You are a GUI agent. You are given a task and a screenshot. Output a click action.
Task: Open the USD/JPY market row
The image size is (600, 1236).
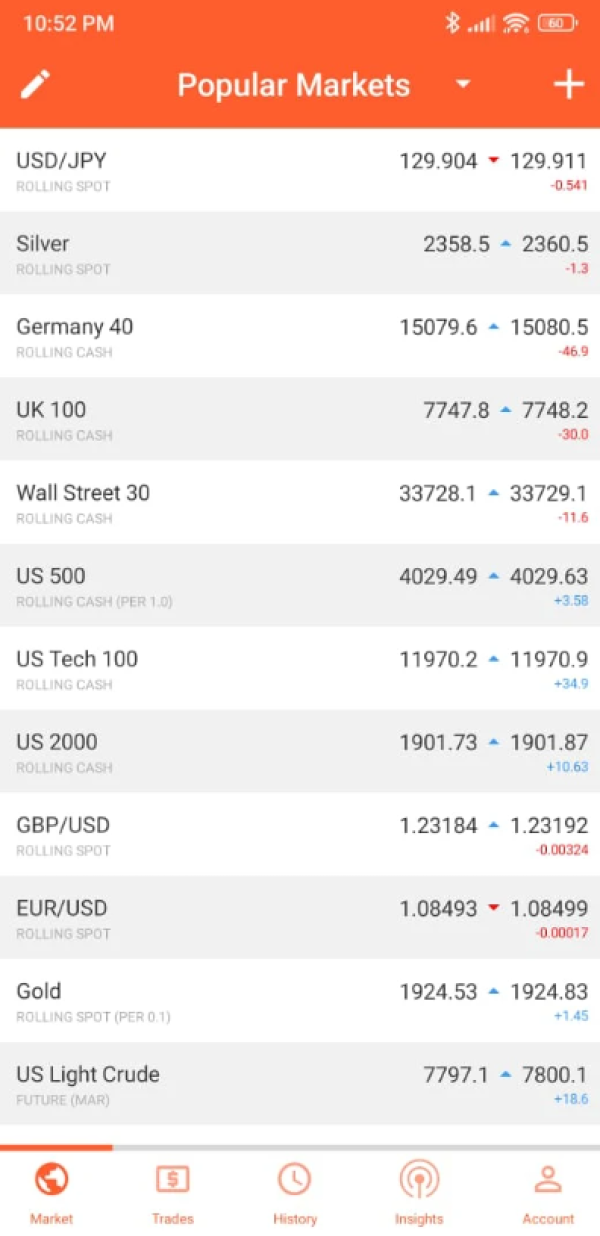click(x=200, y=171)
